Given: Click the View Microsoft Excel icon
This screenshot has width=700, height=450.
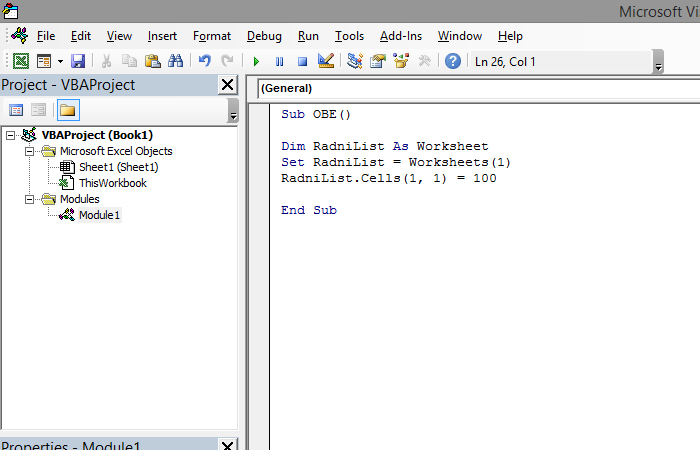Looking at the screenshot, I should (20, 61).
